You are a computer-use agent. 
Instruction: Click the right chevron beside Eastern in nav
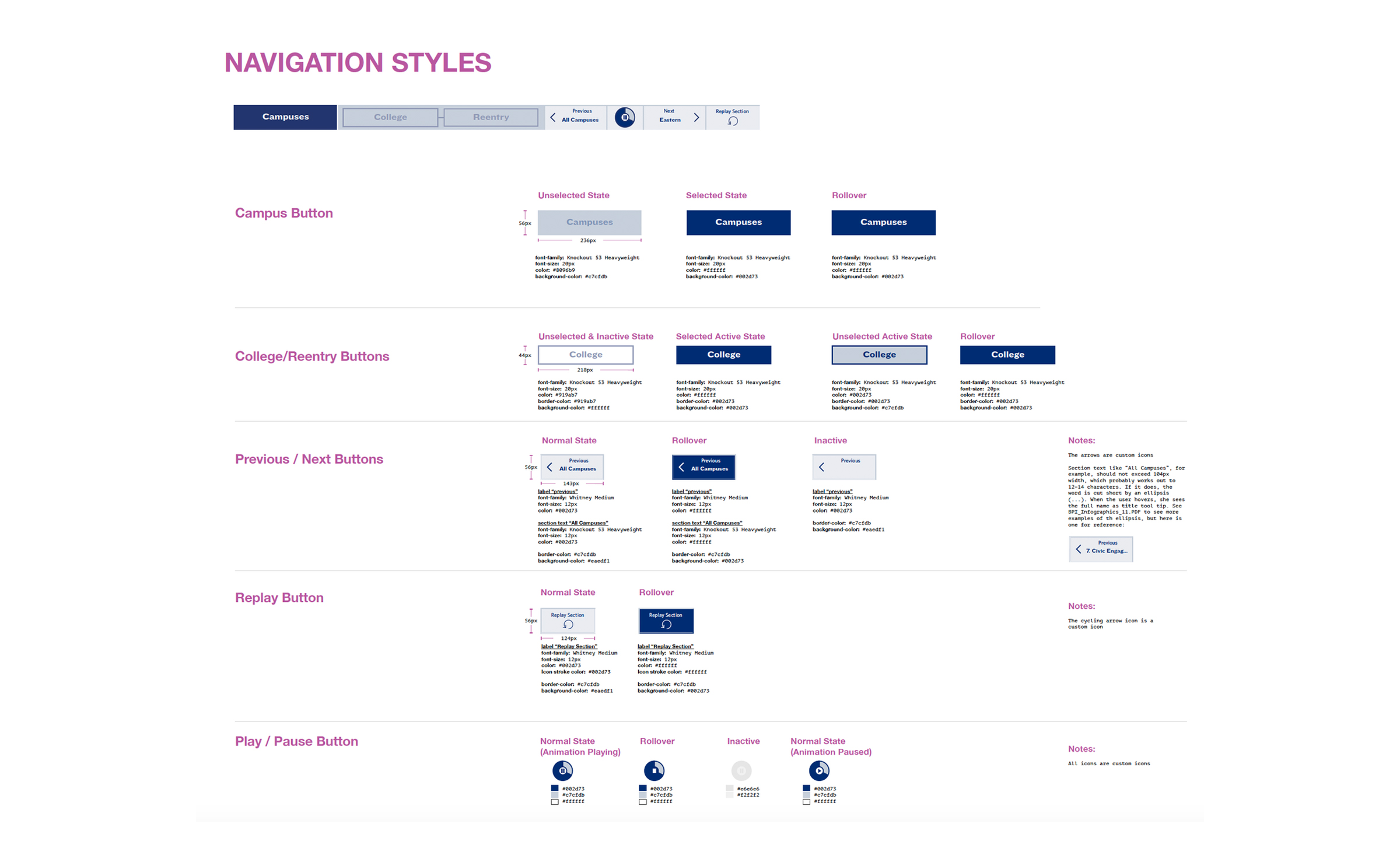(x=696, y=117)
